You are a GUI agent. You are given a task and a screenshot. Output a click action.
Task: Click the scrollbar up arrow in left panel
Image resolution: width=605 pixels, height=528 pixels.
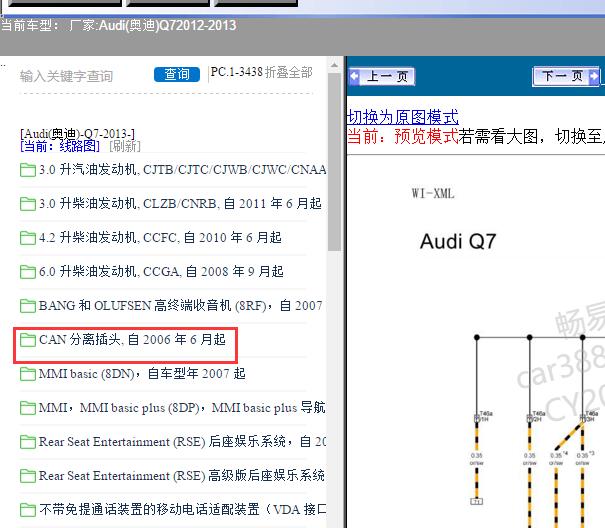tap(334, 65)
